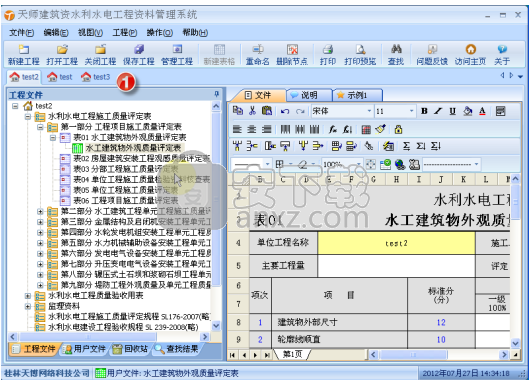Open the 帮助(H) menu
Screen dimensions: 531x384
(195, 33)
